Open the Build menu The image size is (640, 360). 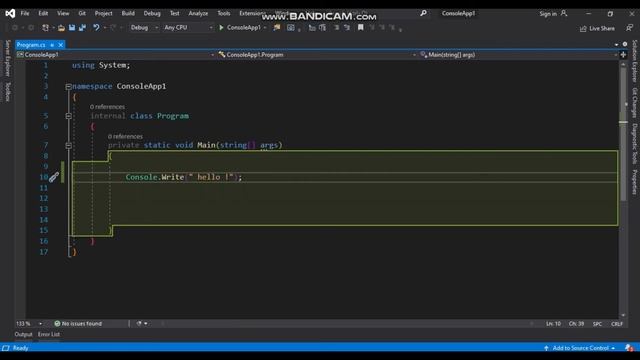128,13
